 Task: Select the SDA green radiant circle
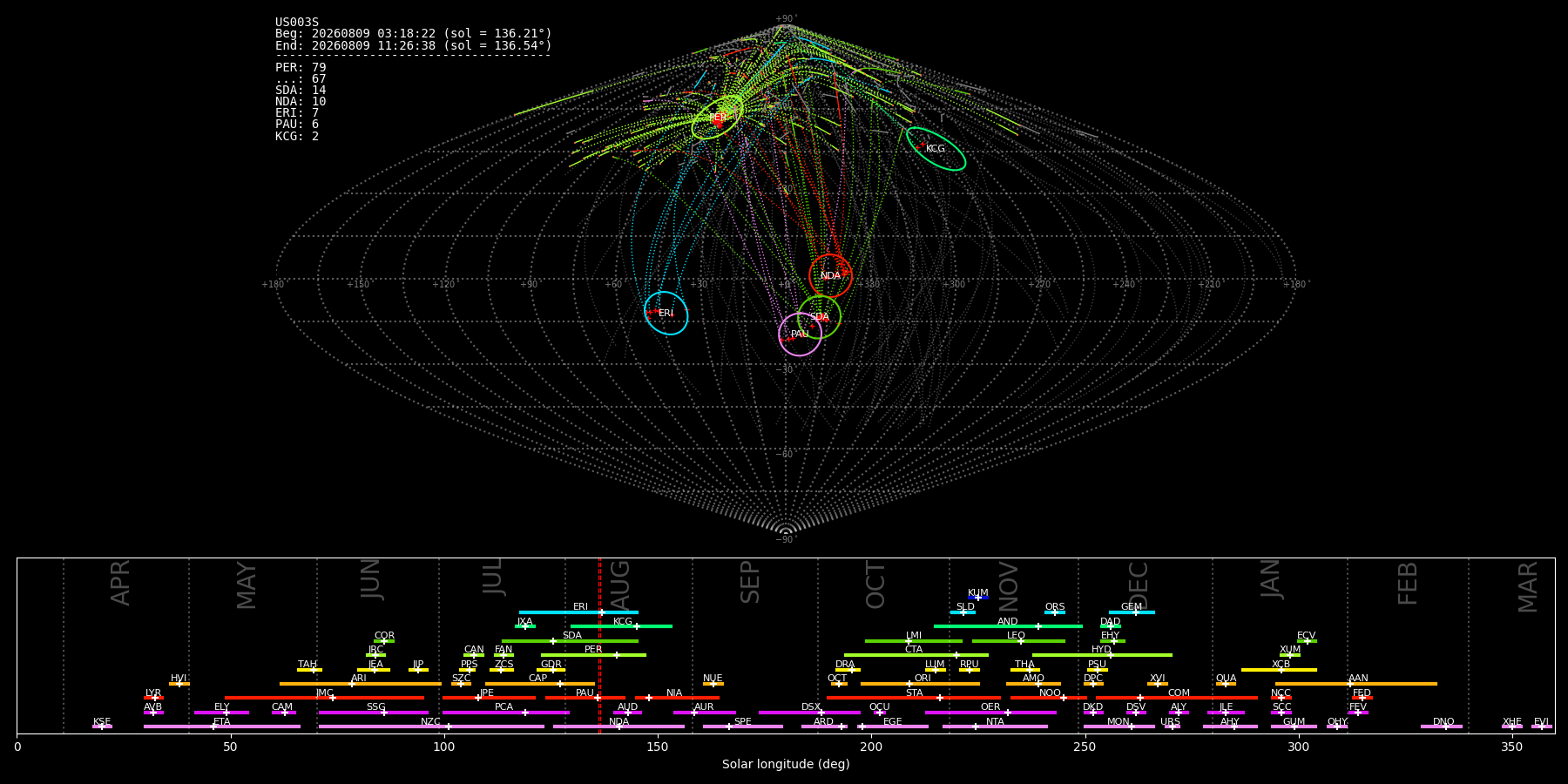819,317
